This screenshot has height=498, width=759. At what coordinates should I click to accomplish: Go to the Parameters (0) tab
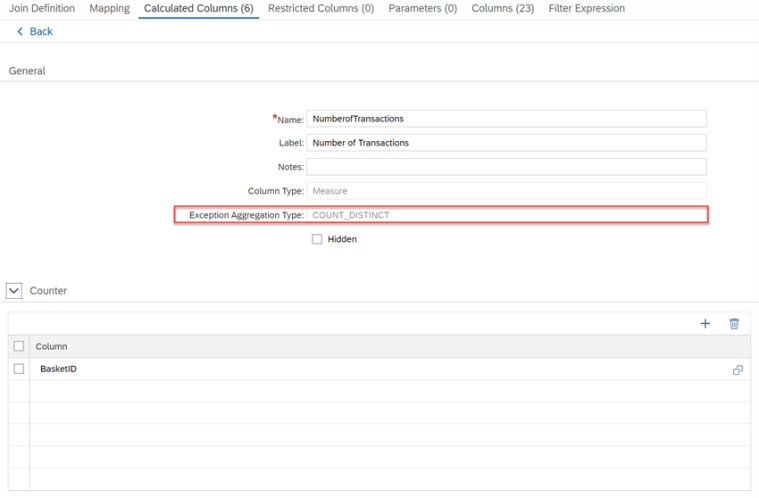[422, 9]
